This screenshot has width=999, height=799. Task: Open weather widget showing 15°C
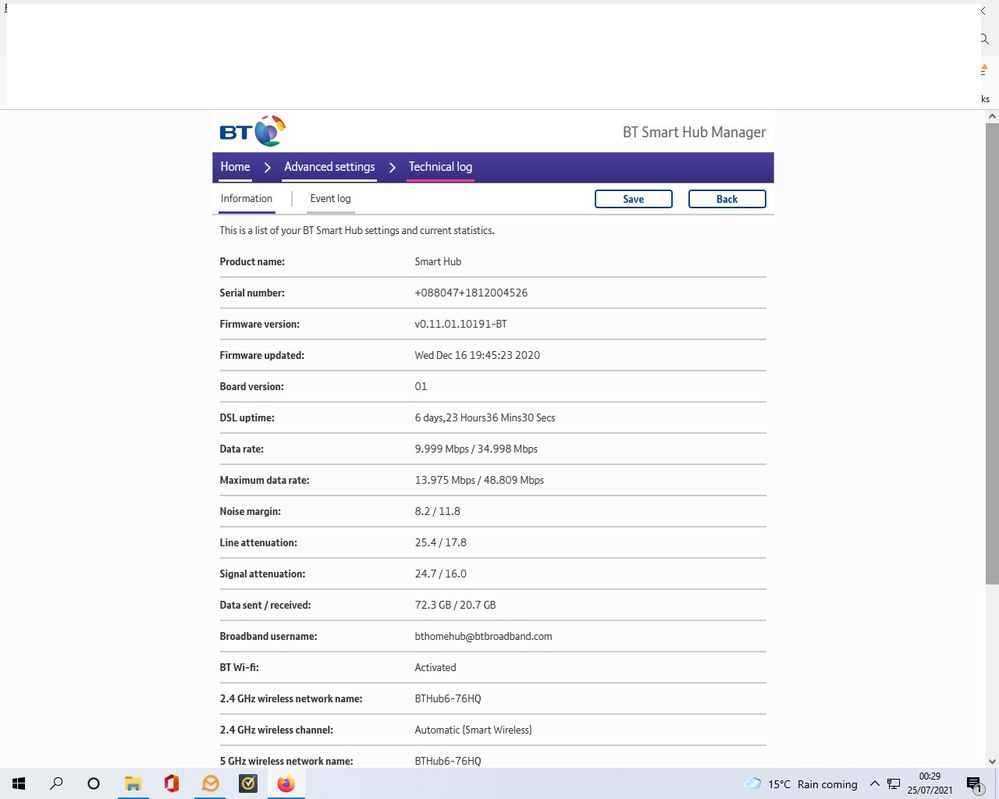click(x=802, y=784)
